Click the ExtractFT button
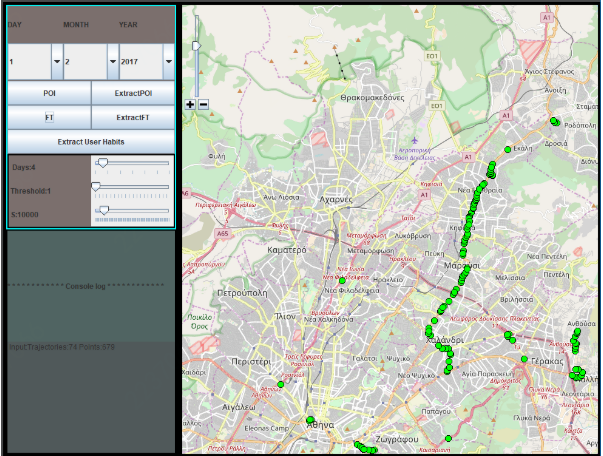 click(x=133, y=118)
